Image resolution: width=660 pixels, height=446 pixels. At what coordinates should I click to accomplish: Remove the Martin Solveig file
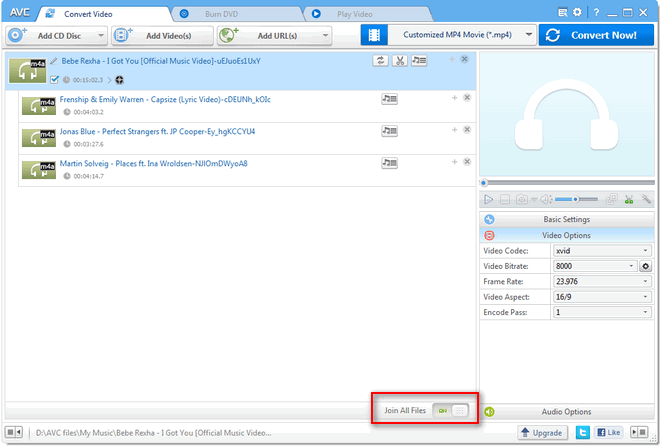467,162
